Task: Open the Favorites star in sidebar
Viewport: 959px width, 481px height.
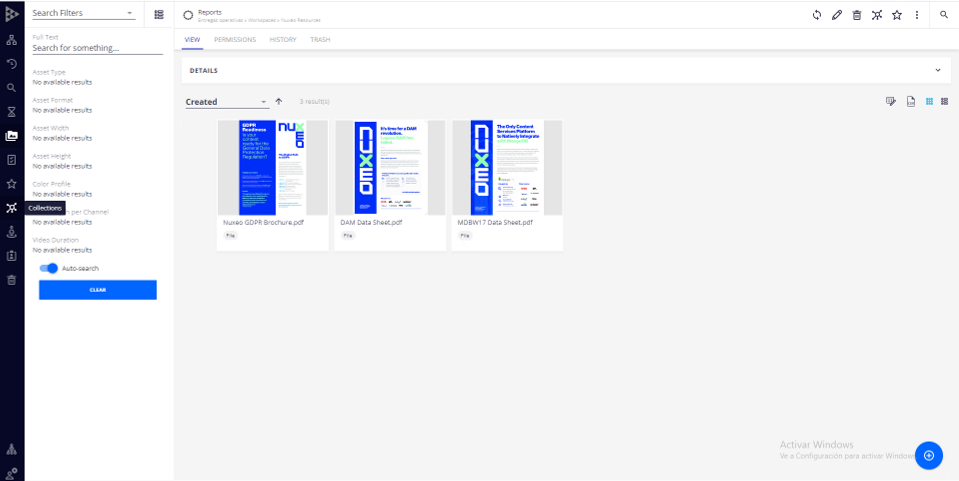Action: pos(11,184)
